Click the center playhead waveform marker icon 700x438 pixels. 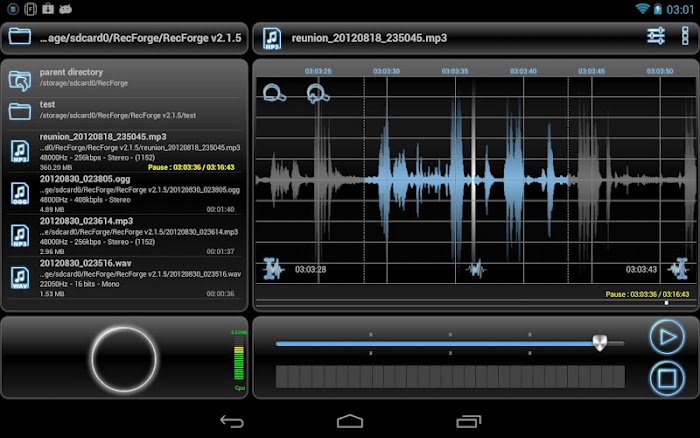point(476,269)
